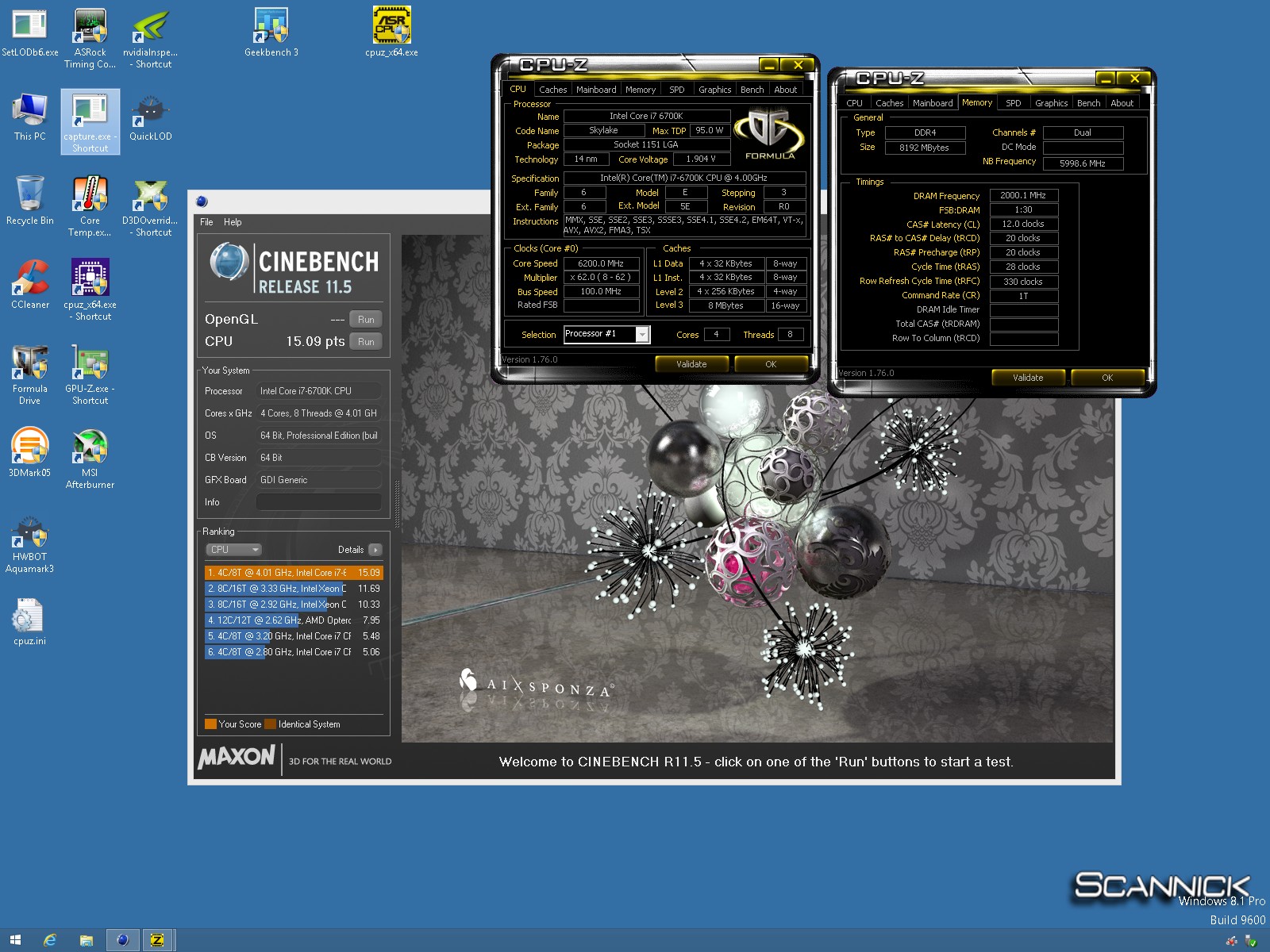Open the Cinebench File menu
Screen dimensions: 1270x952
click(206, 222)
